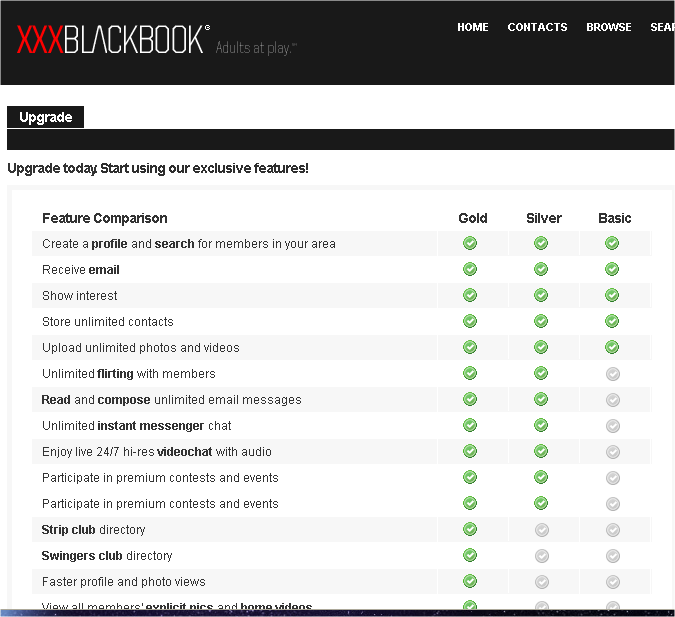Viewport: 675px width, 617px height.
Task: Click 'Store unlimited contacts' feature text
Action: 108,322
